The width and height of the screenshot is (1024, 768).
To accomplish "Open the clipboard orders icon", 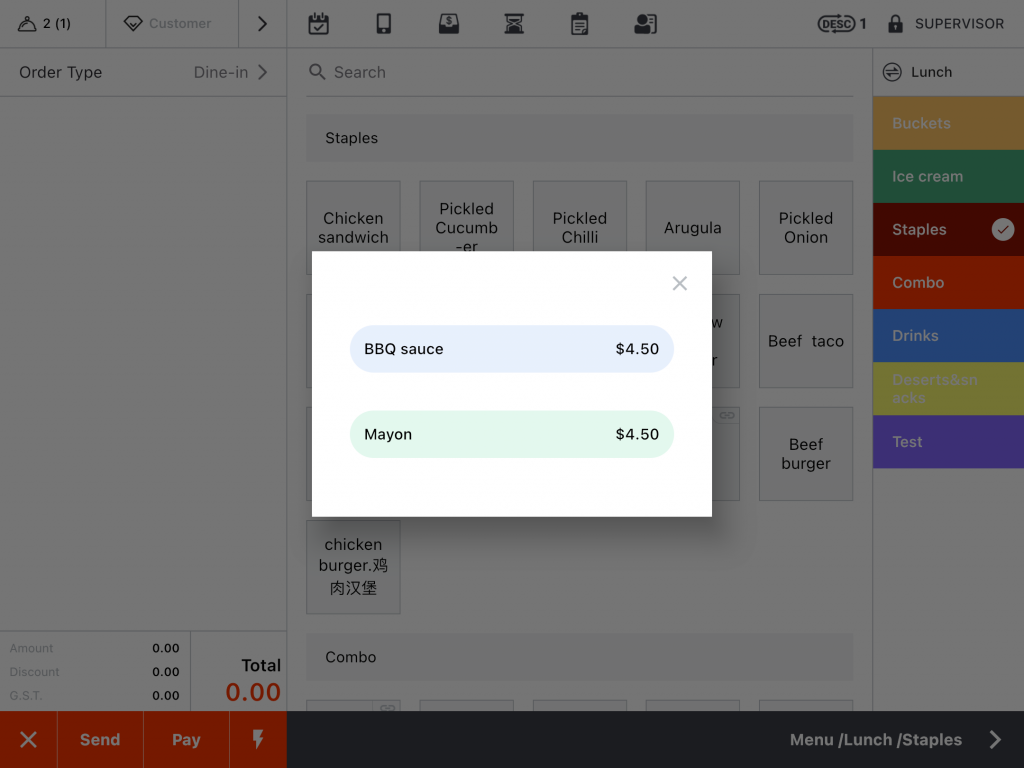I will point(579,24).
